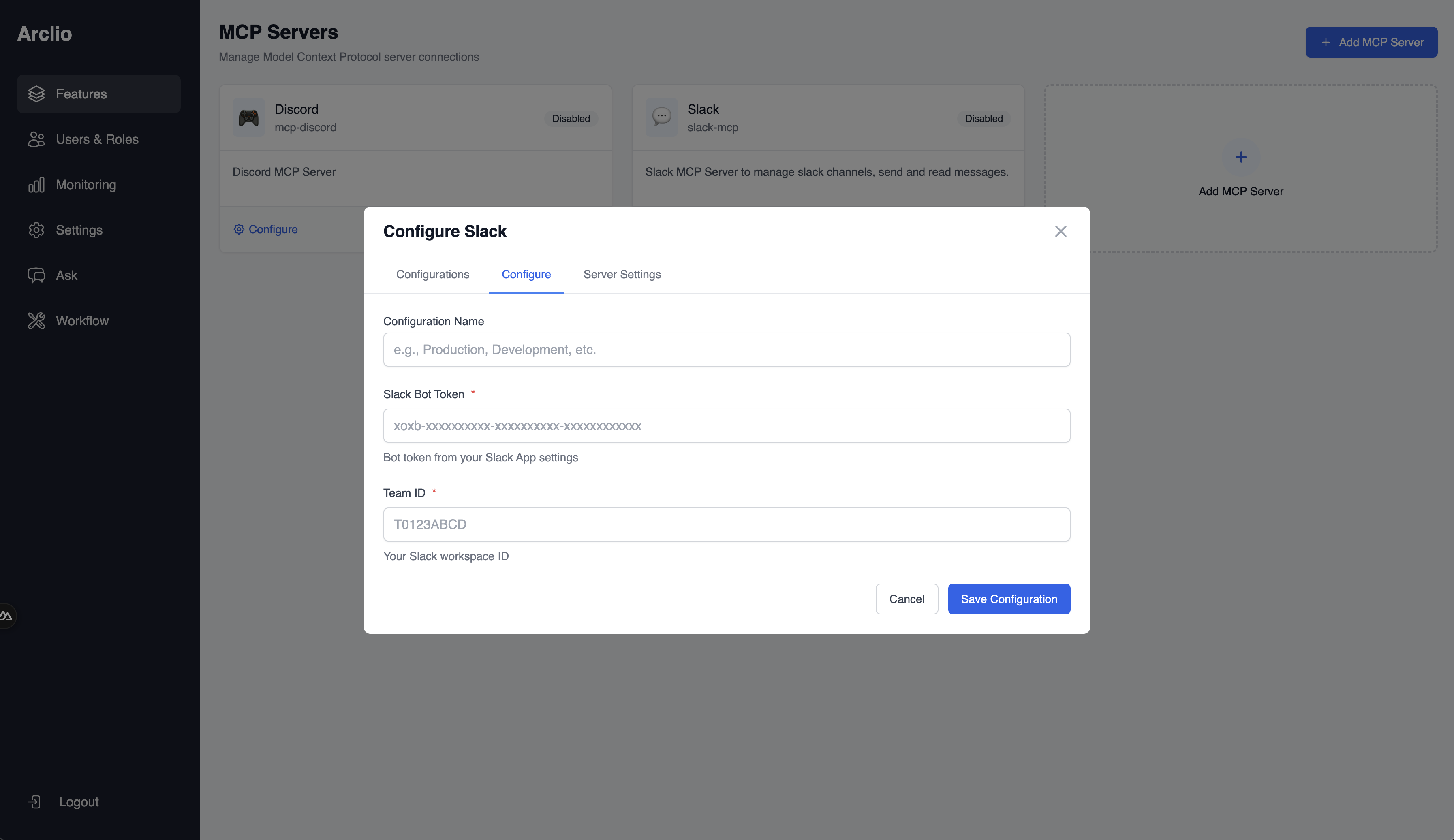This screenshot has width=1454, height=840.
Task: Close the Configure Slack dialog
Action: point(1061,231)
